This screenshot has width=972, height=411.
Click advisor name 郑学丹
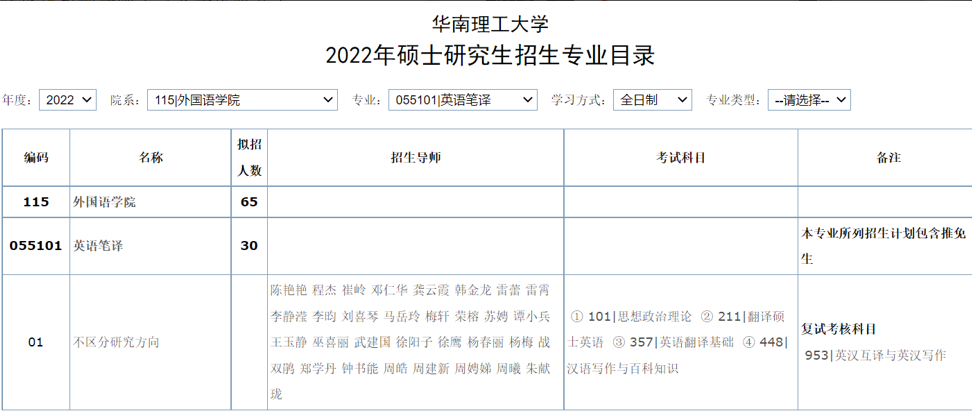click(x=318, y=368)
